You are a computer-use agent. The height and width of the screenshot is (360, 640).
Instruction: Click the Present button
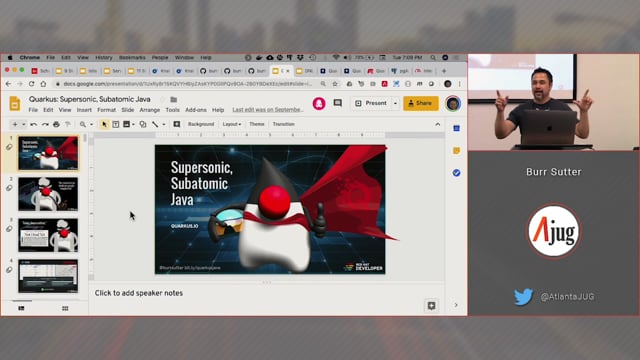[x=371, y=103]
